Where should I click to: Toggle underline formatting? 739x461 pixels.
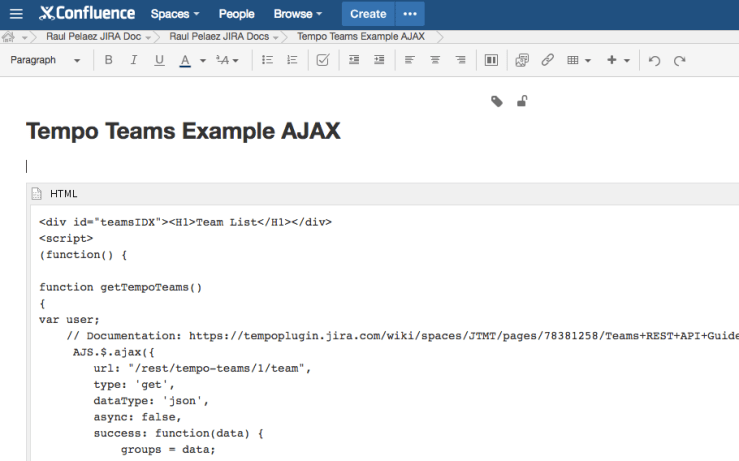[159, 60]
